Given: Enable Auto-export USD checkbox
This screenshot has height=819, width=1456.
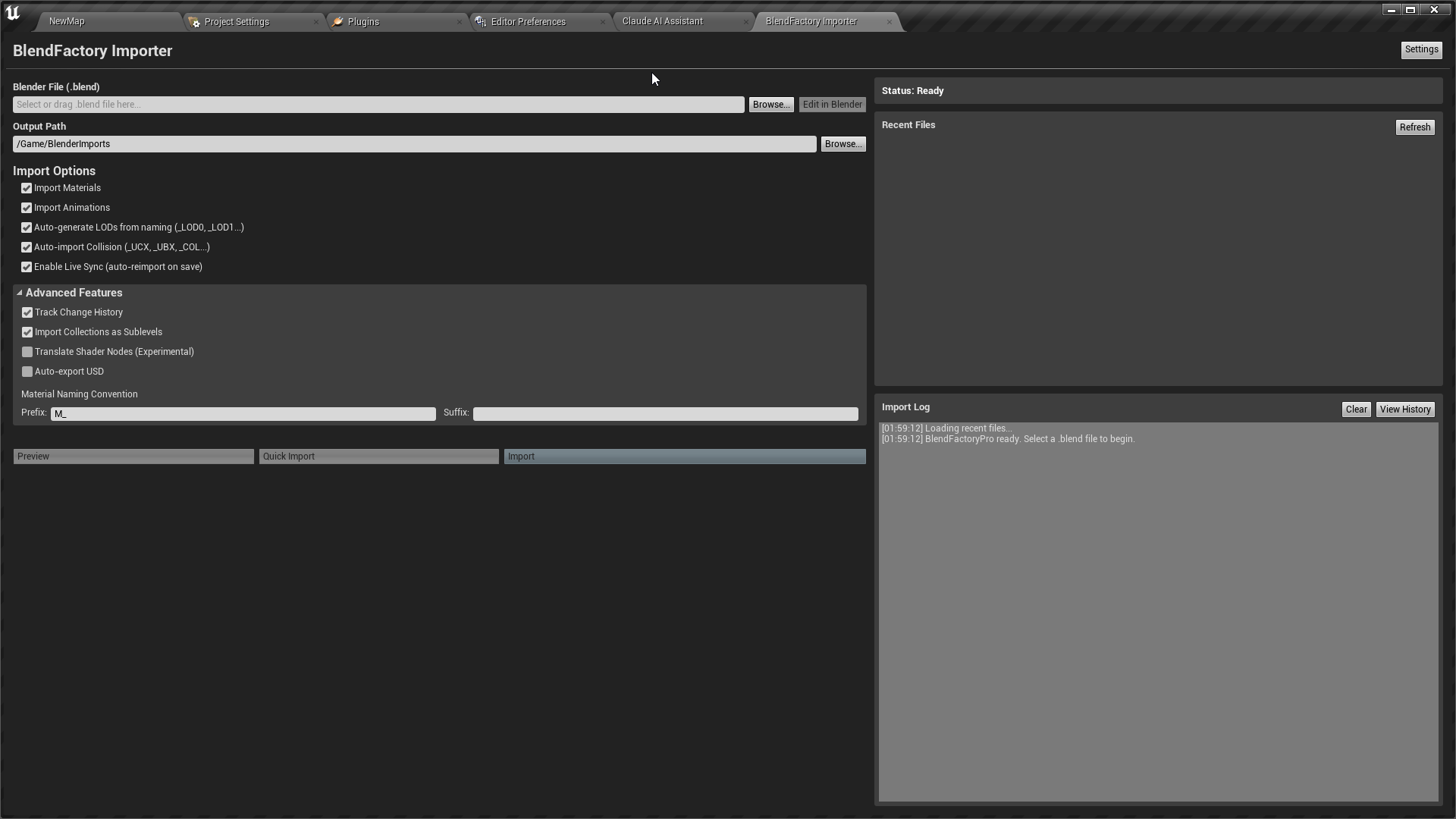Looking at the screenshot, I should (x=27, y=372).
